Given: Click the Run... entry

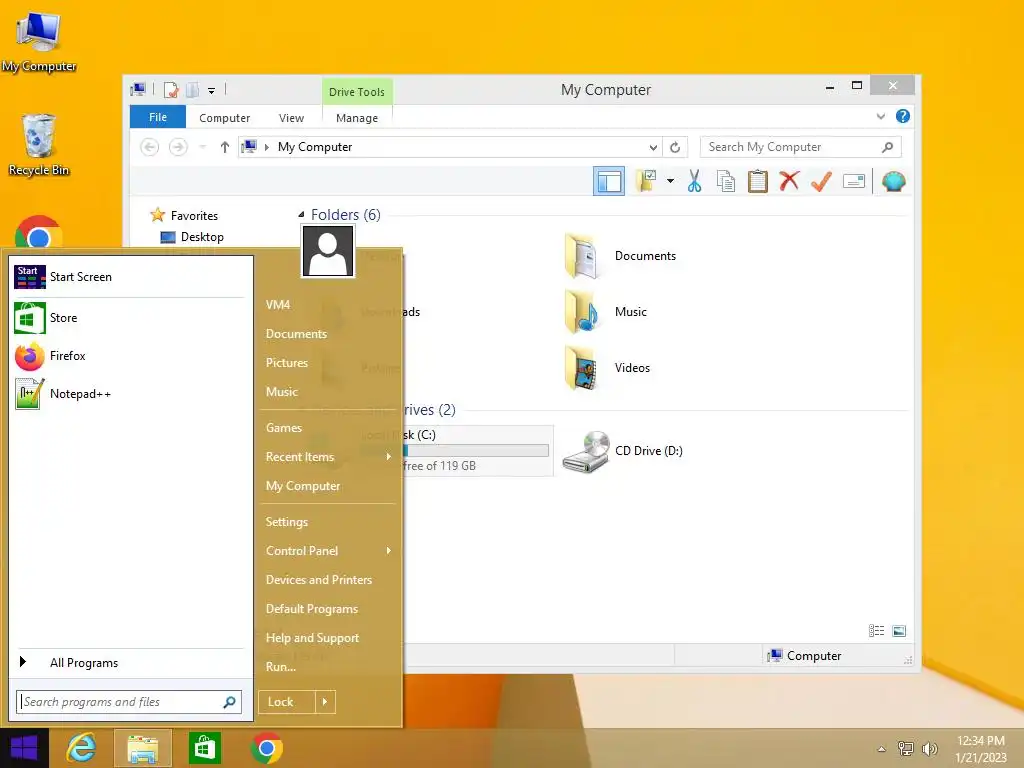Looking at the screenshot, I should click(281, 667).
